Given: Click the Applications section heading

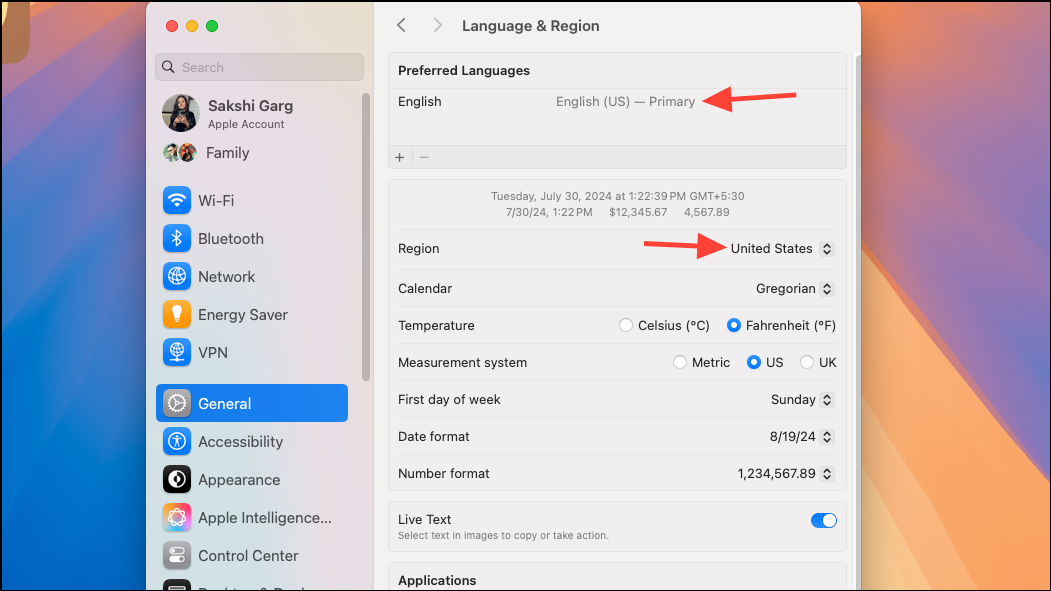Looking at the screenshot, I should [x=437, y=580].
